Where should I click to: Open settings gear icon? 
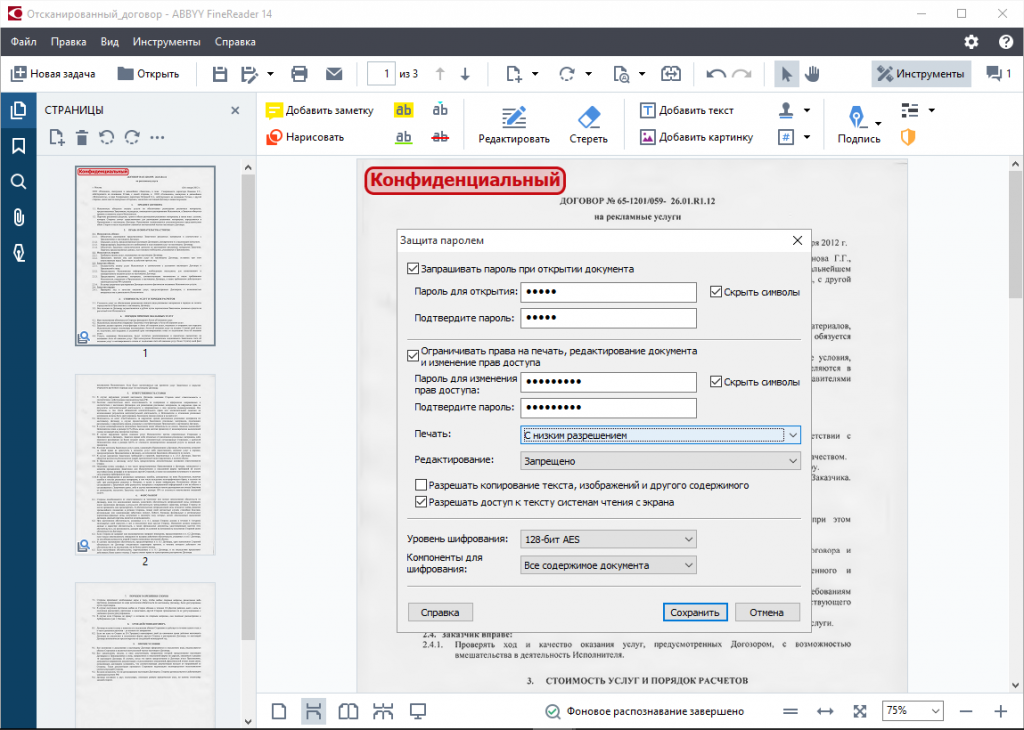[x=971, y=42]
